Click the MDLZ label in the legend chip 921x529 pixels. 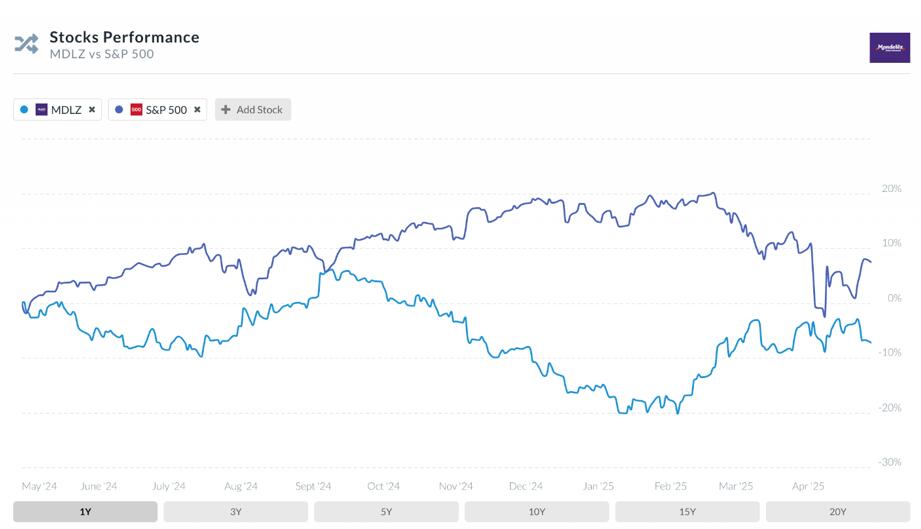(x=66, y=110)
